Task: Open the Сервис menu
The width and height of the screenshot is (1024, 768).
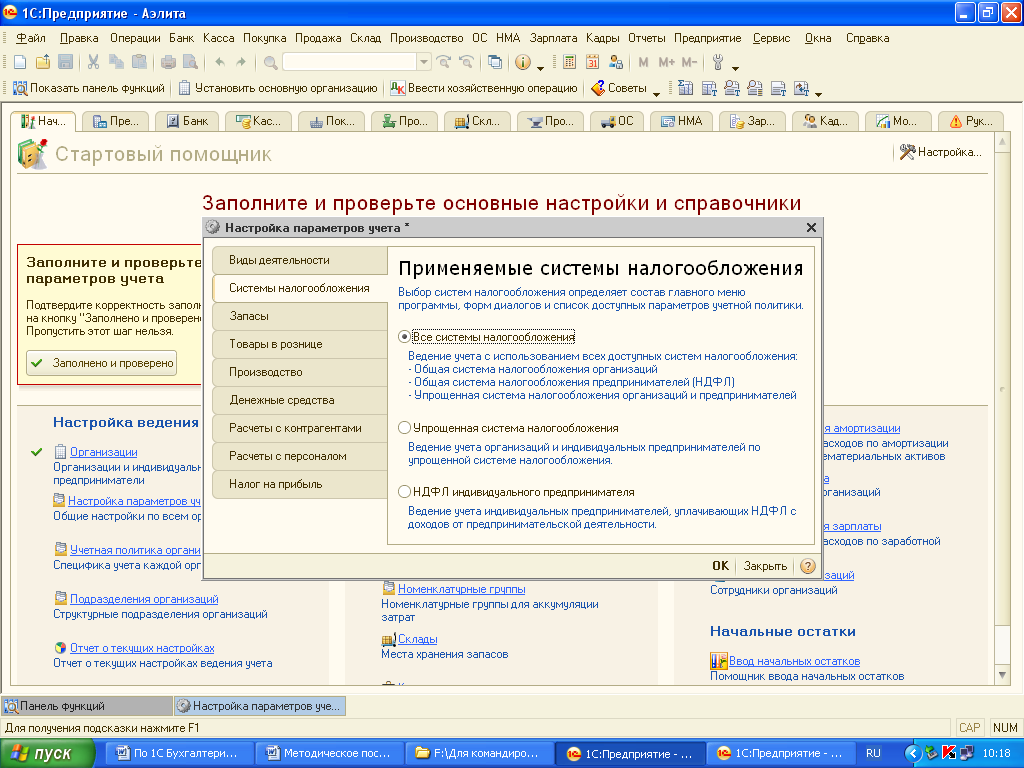Action: tap(771, 38)
